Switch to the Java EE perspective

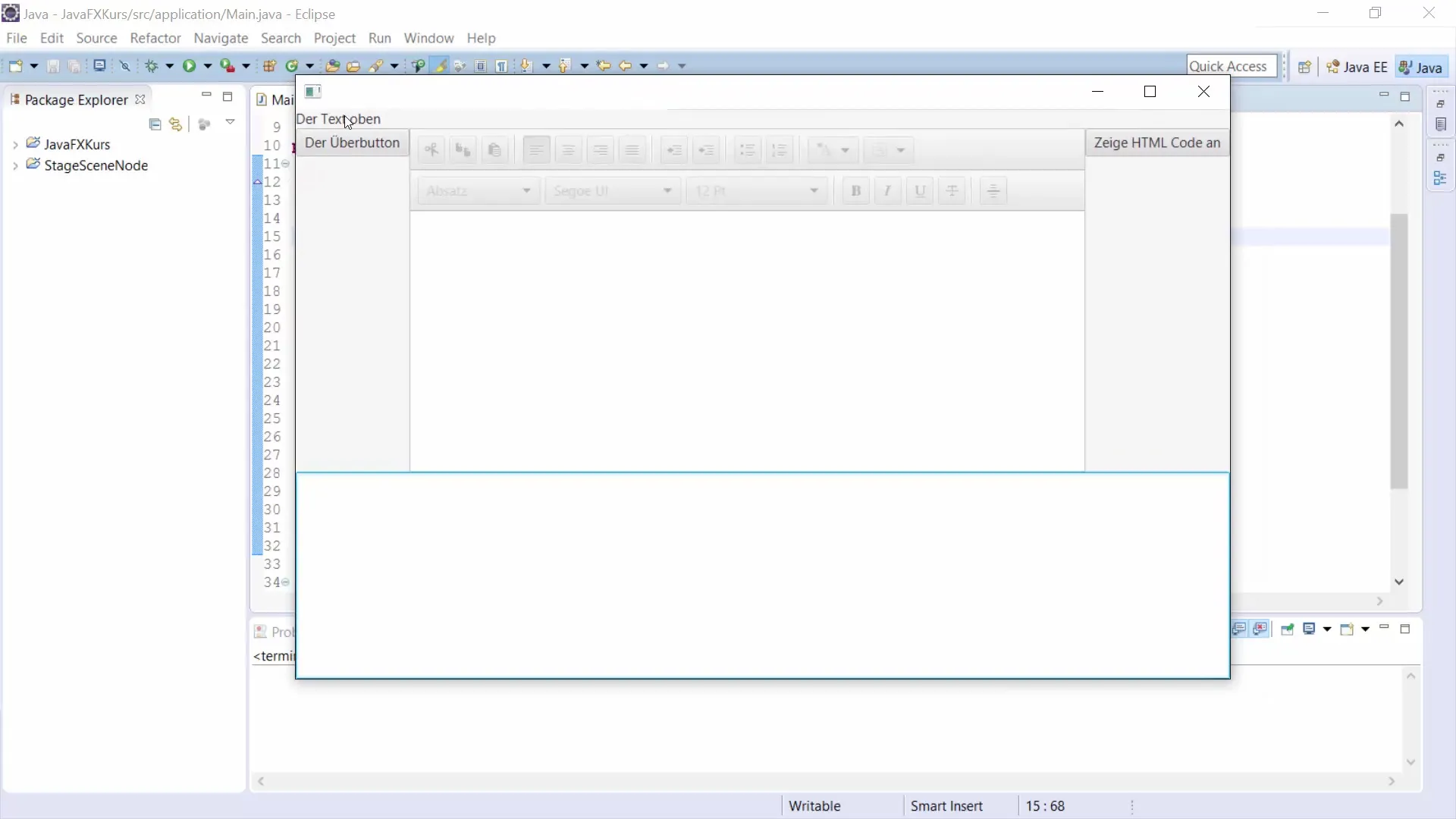click(1357, 67)
